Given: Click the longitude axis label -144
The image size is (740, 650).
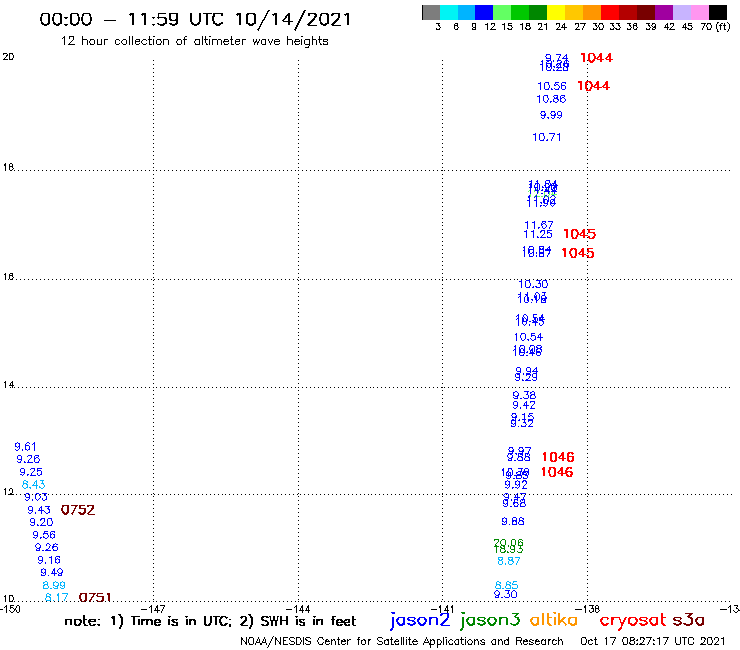Looking at the screenshot, I should pyautogui.click(x=298, y=609).
